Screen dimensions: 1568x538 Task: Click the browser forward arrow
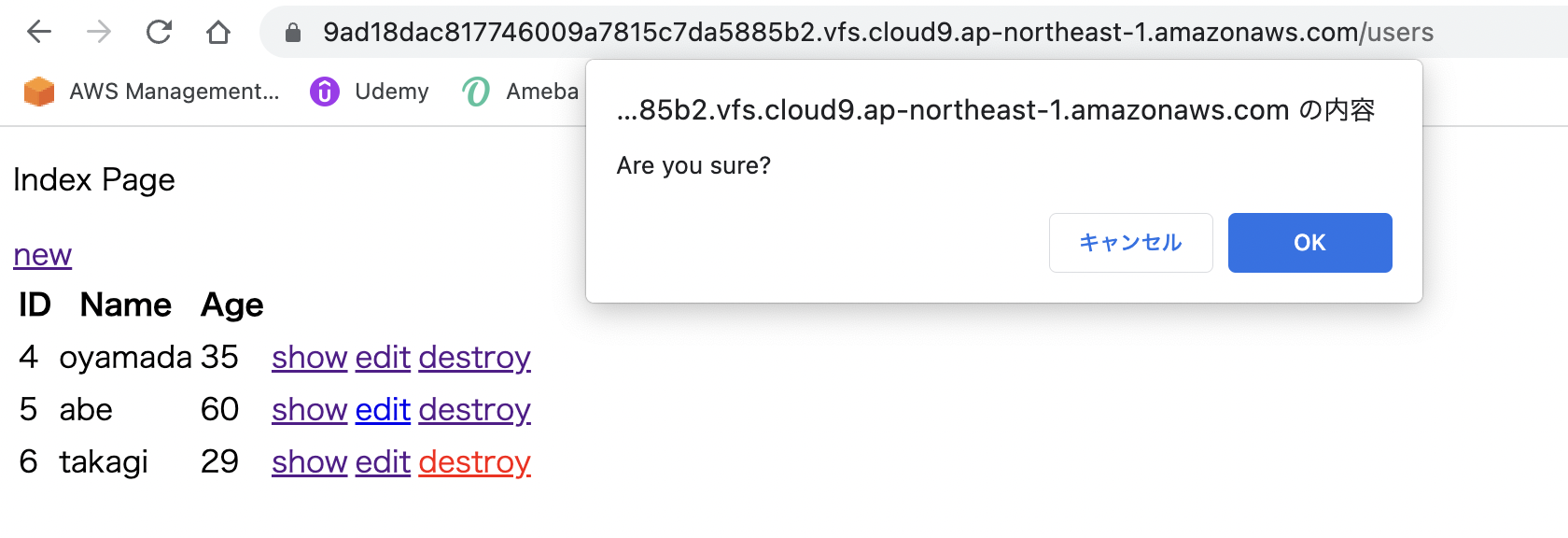pyautogui.click(x=99, y=32)
